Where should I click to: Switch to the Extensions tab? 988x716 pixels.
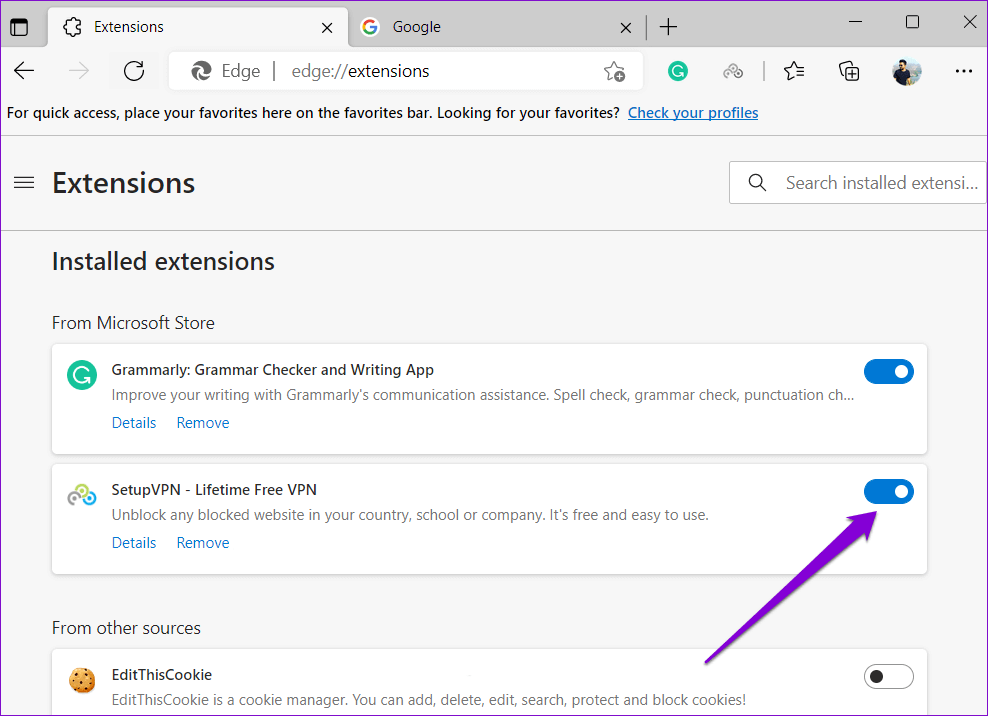198,27
